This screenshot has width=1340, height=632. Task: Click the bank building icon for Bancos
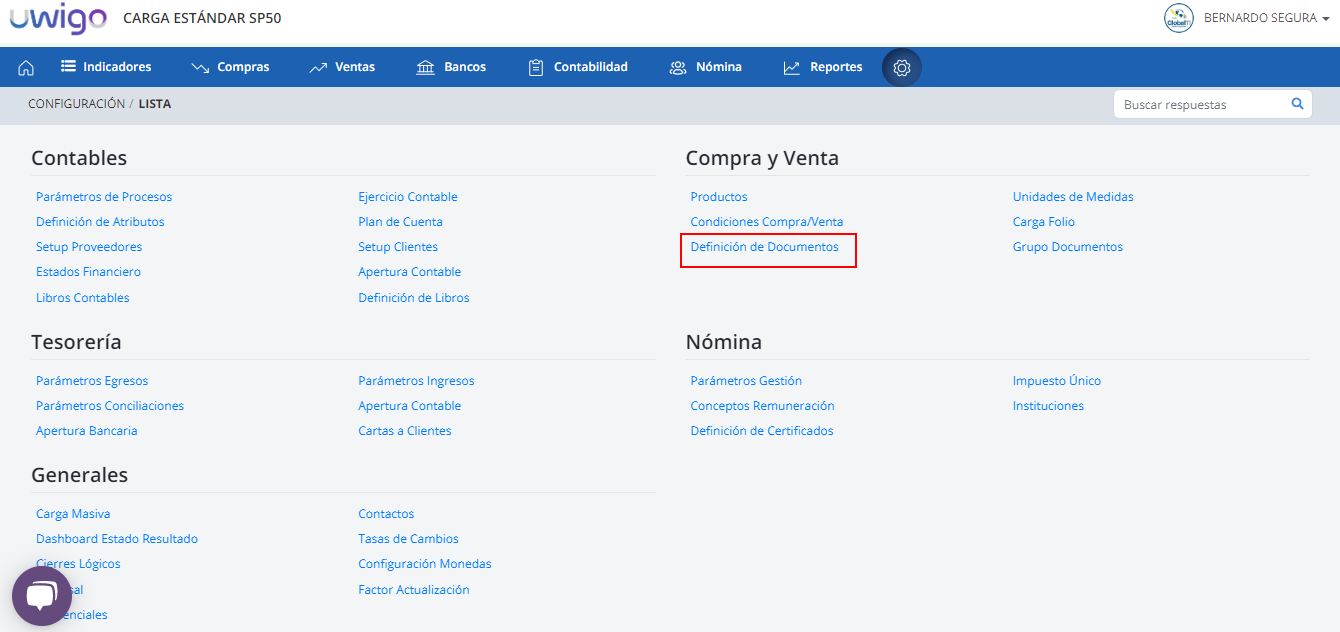tap(426, 67)
